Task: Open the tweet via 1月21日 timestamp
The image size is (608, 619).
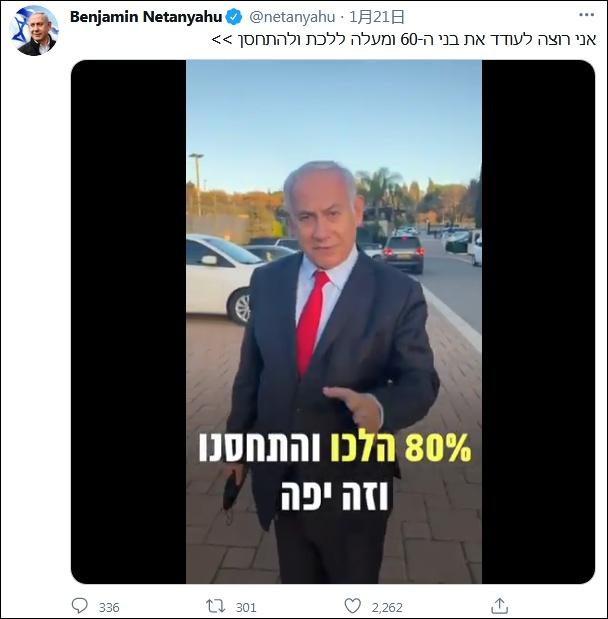Action: coord(377,17)
